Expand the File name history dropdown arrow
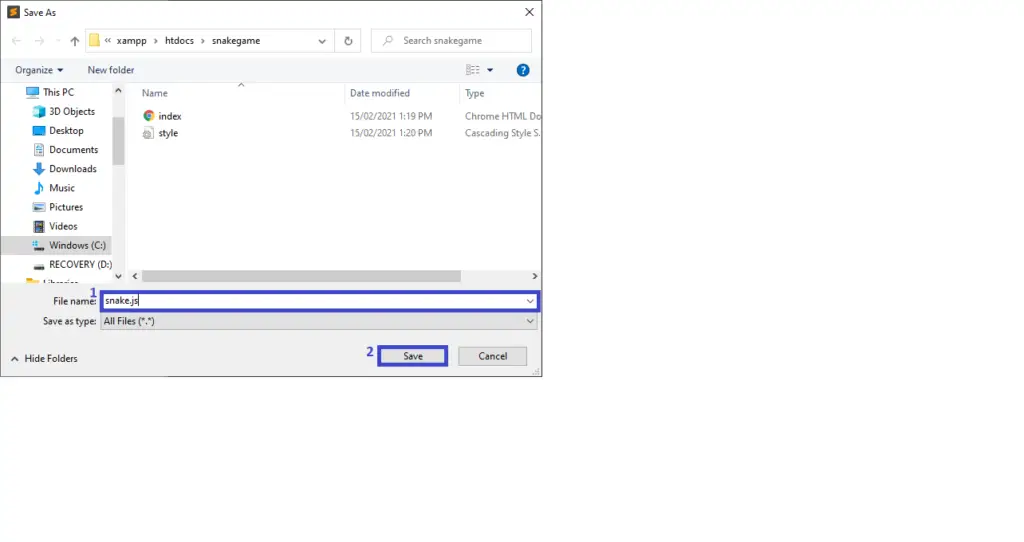This screenshot has width=1024, height=542. click(x=530, y=301)
